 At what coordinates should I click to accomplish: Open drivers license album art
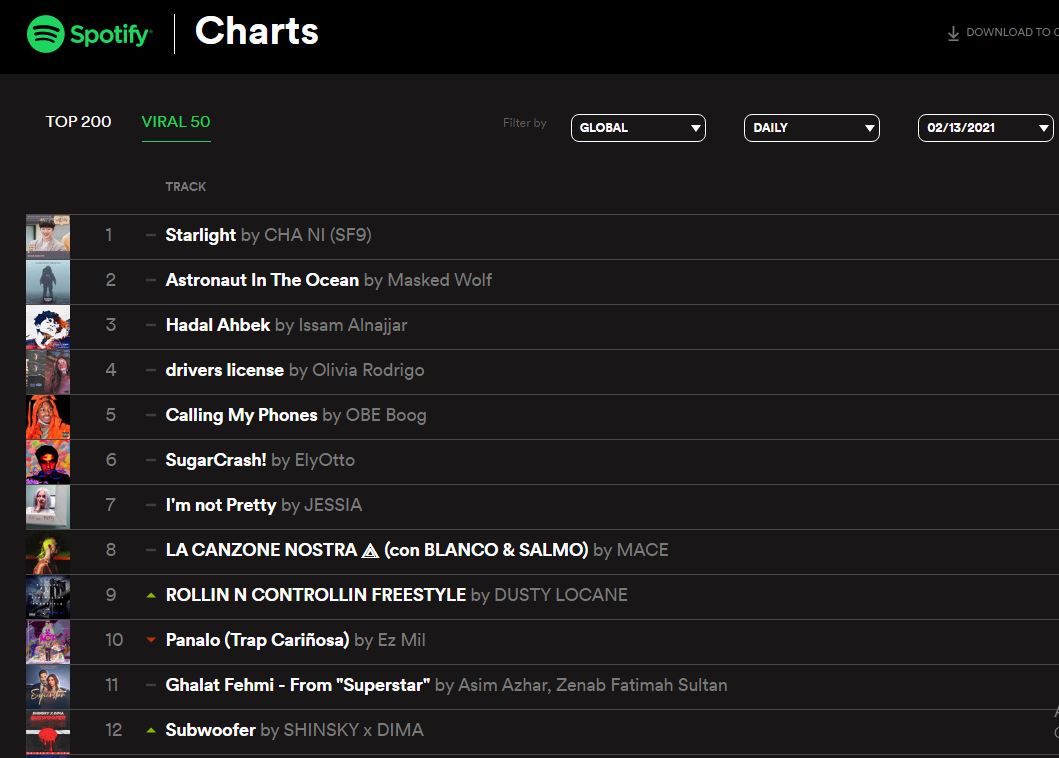coord(48,372)
